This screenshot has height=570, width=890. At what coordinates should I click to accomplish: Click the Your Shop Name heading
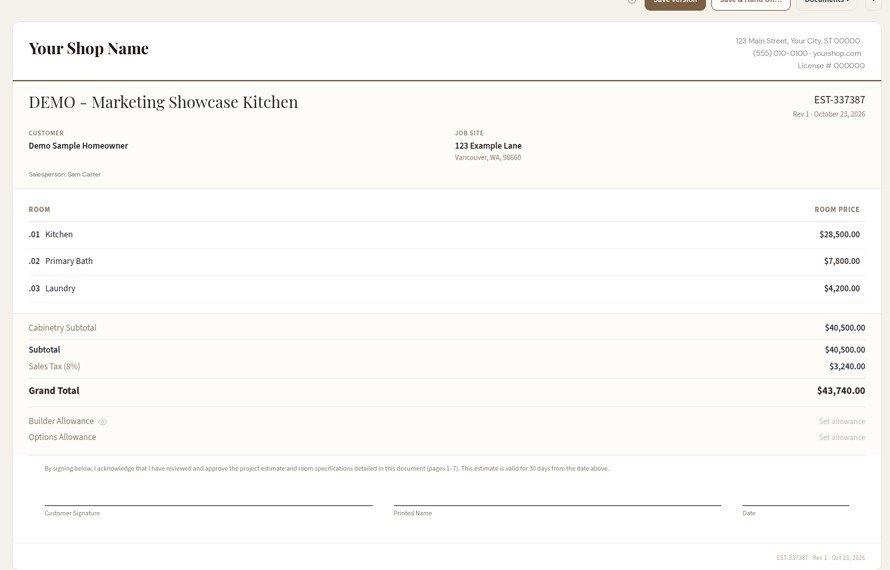89,49
